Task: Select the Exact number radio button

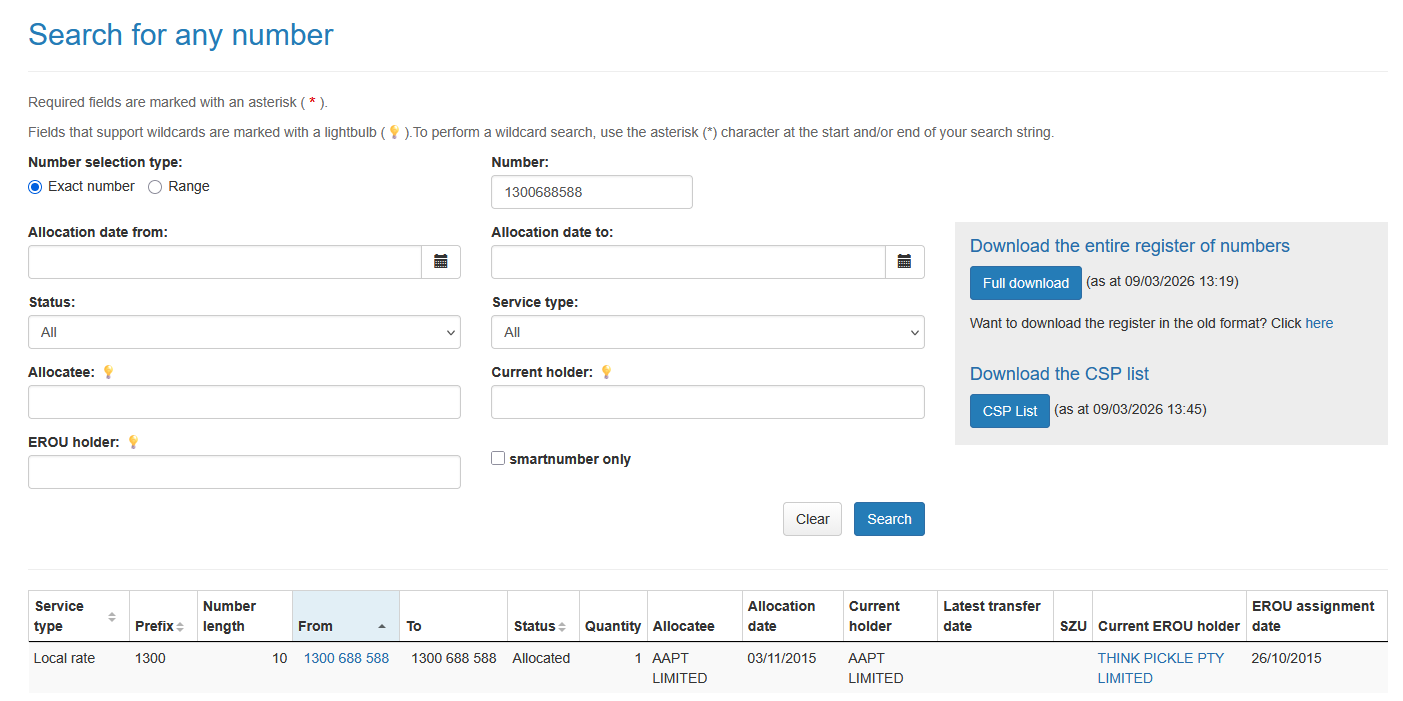Action: [x=35, y=187]
